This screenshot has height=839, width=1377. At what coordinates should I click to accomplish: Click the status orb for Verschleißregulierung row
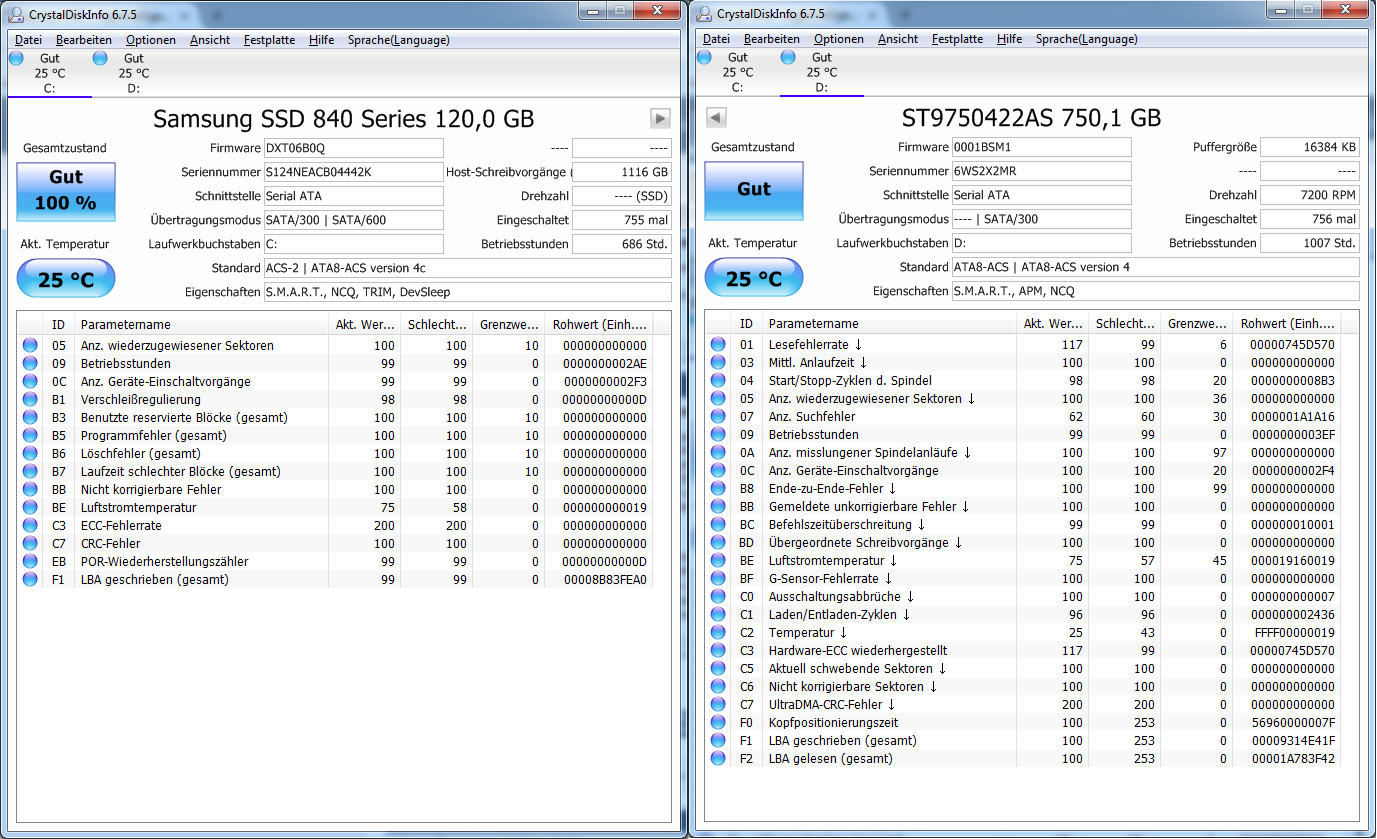30,400
